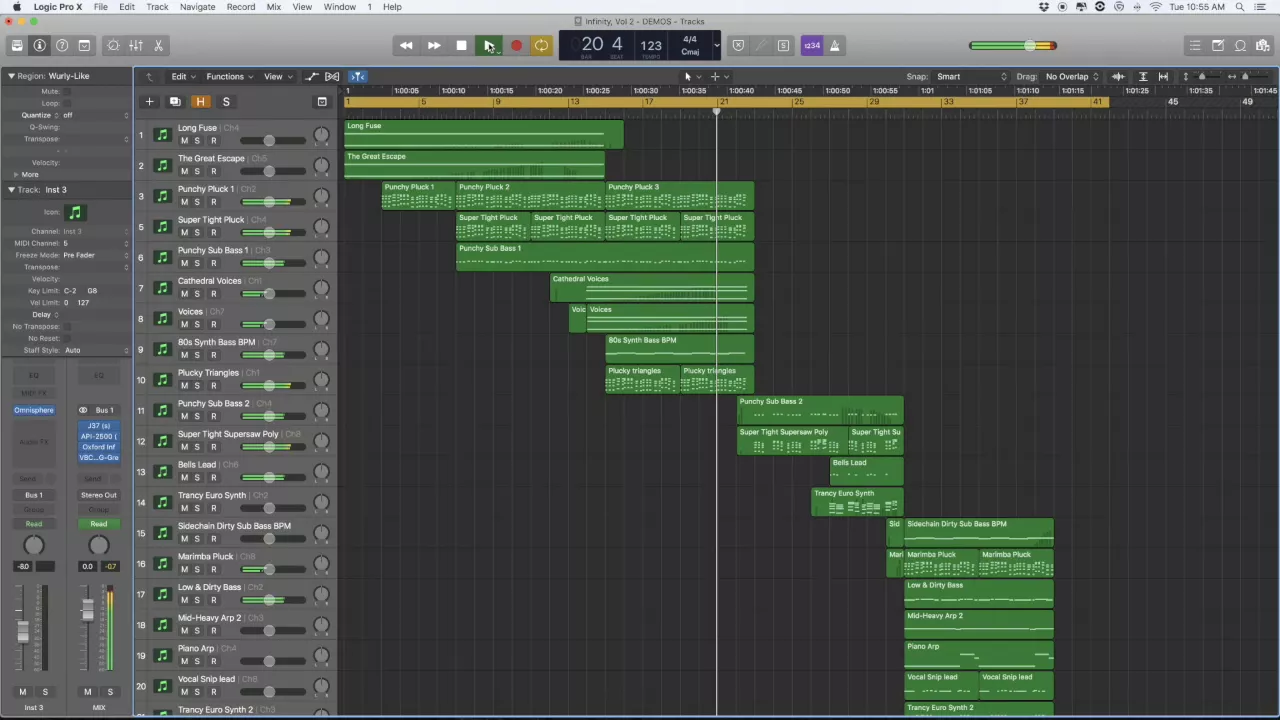Mute the Long Fuse track
The width and height of the screenshot is (1280, 720).
[x=184, y=140]
